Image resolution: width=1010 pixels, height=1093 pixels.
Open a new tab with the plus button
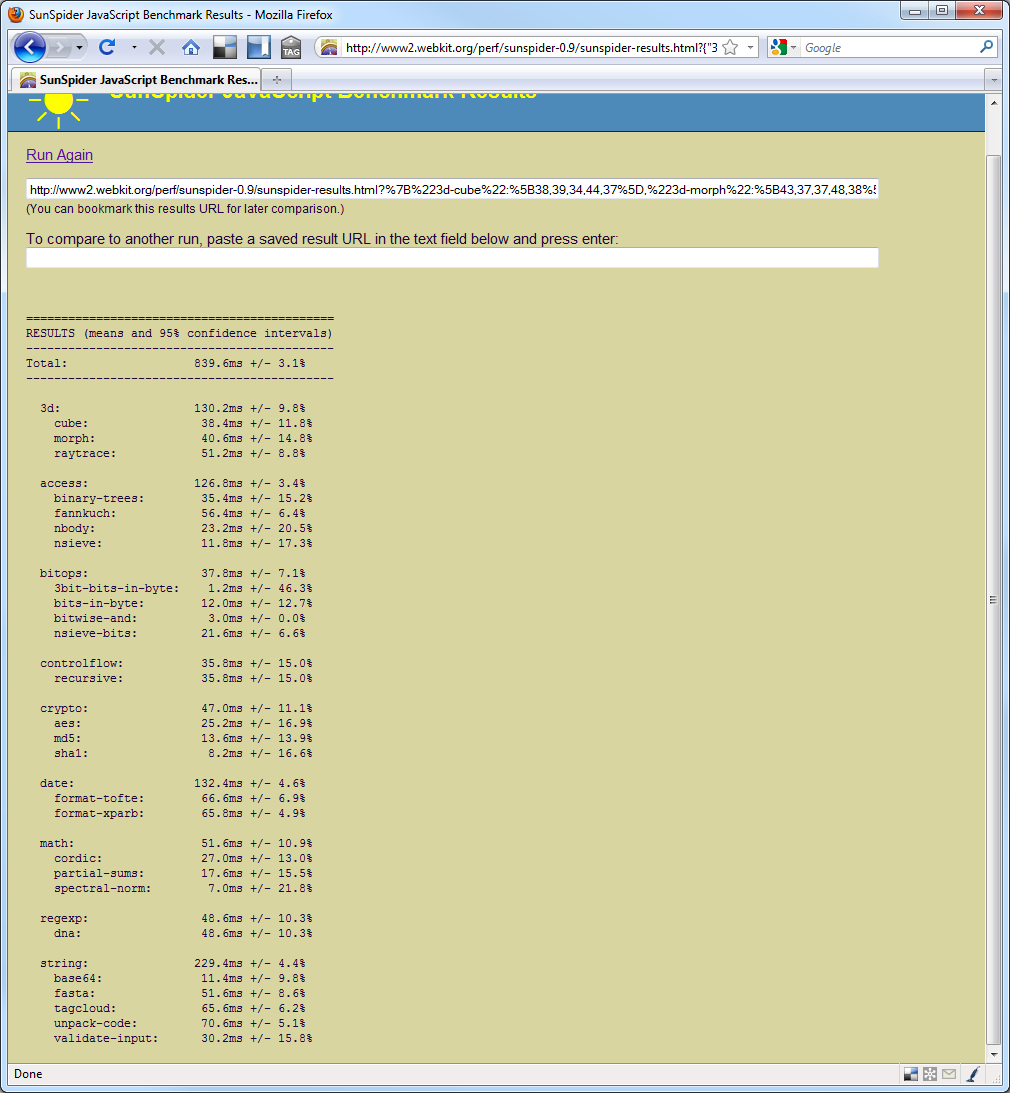click(x=277, y=79)
